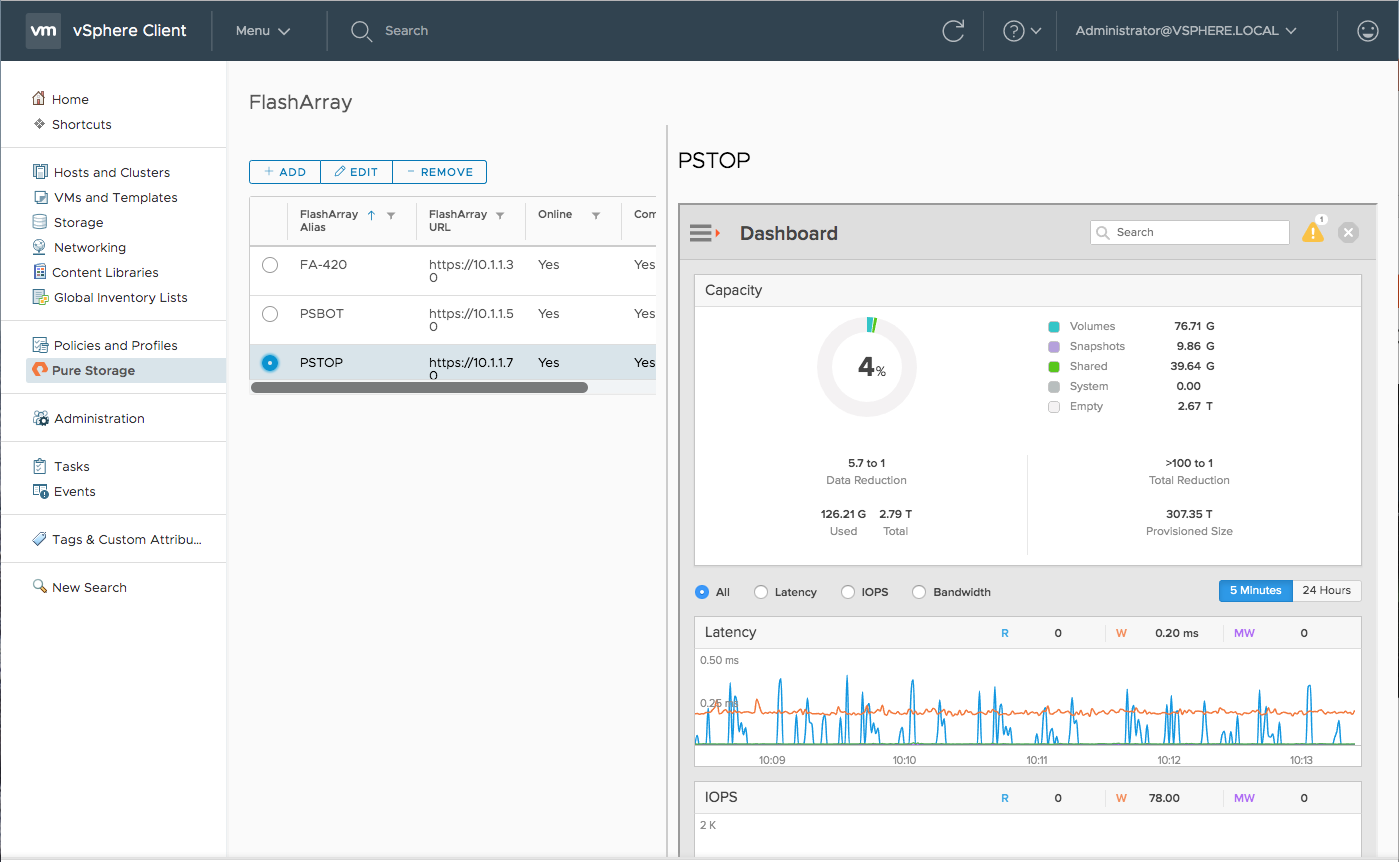Open the Dashboard hamburger menu

703,231
